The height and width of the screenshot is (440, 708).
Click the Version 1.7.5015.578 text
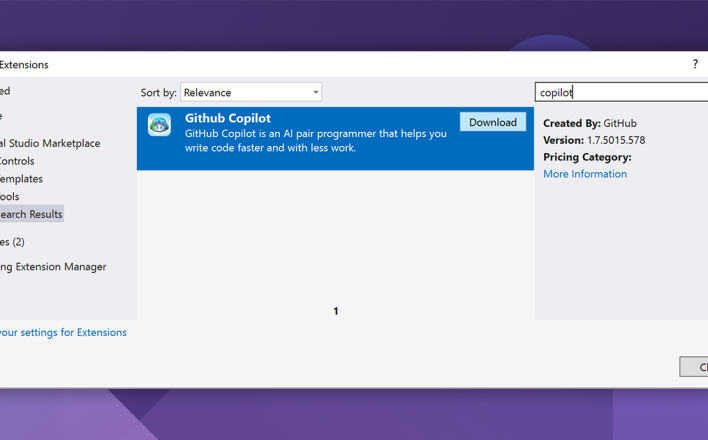pyautogui.click(x=594, y=140)
